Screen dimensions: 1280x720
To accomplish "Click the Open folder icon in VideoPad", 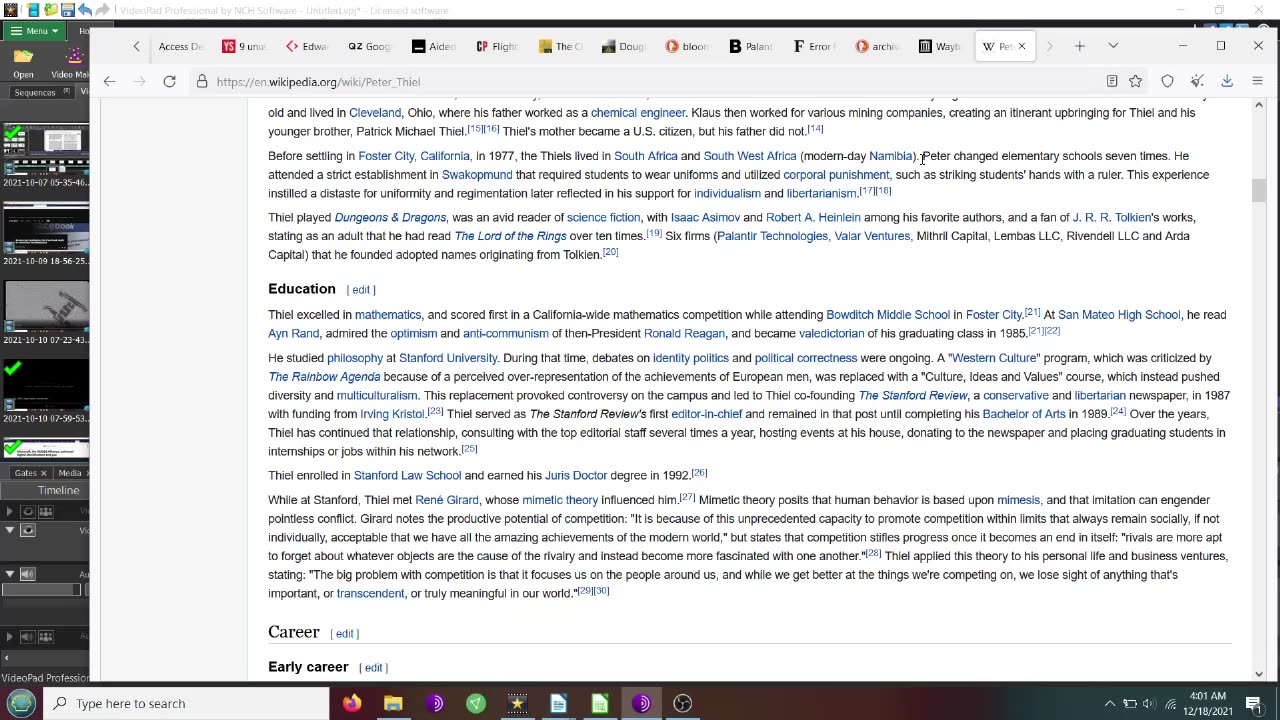I will [x=23, y=62].
